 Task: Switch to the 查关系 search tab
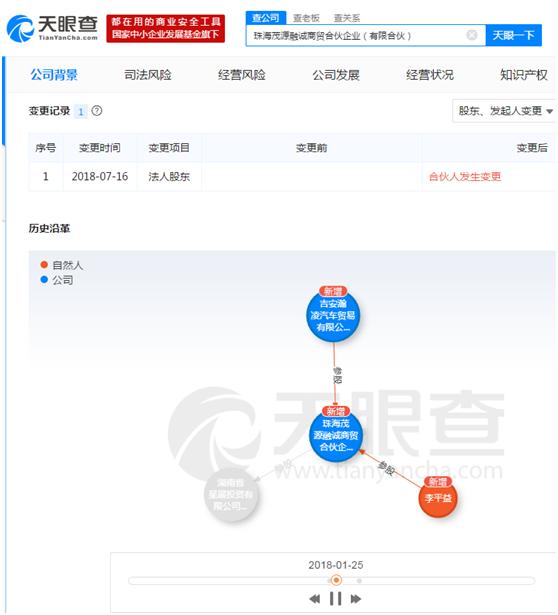pos(346,18)
